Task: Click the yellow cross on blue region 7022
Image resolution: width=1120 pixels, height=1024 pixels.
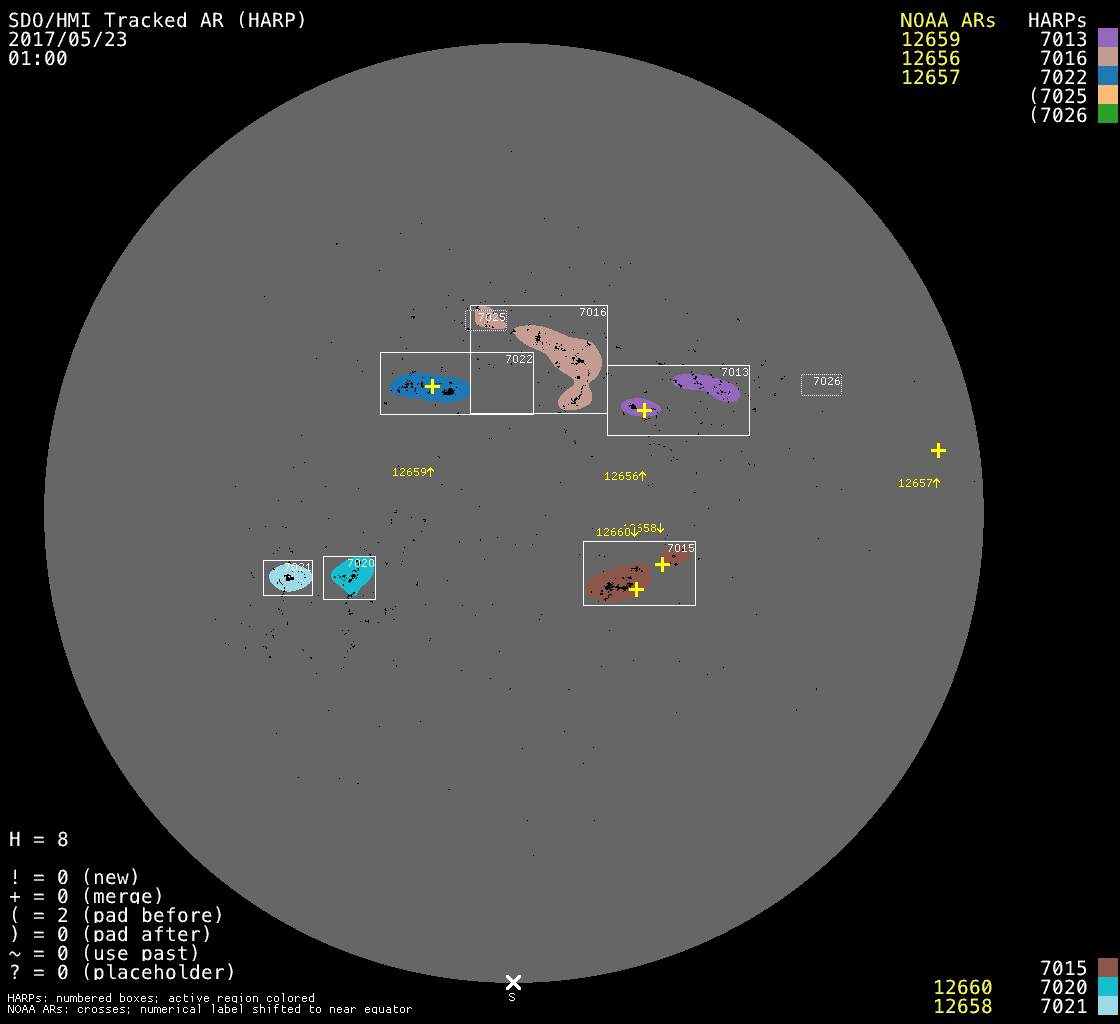Action: pyautogui.click(x=432, y=386)
